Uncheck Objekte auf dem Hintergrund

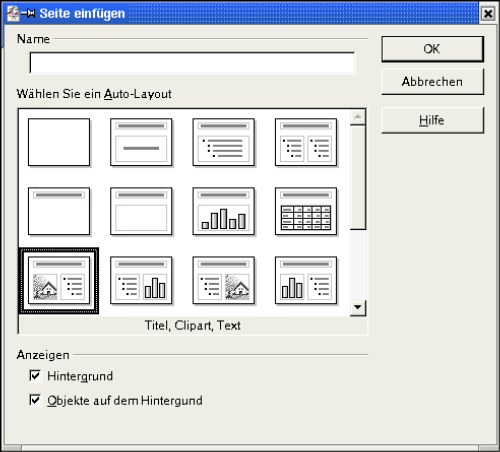[x=35, y=400]
